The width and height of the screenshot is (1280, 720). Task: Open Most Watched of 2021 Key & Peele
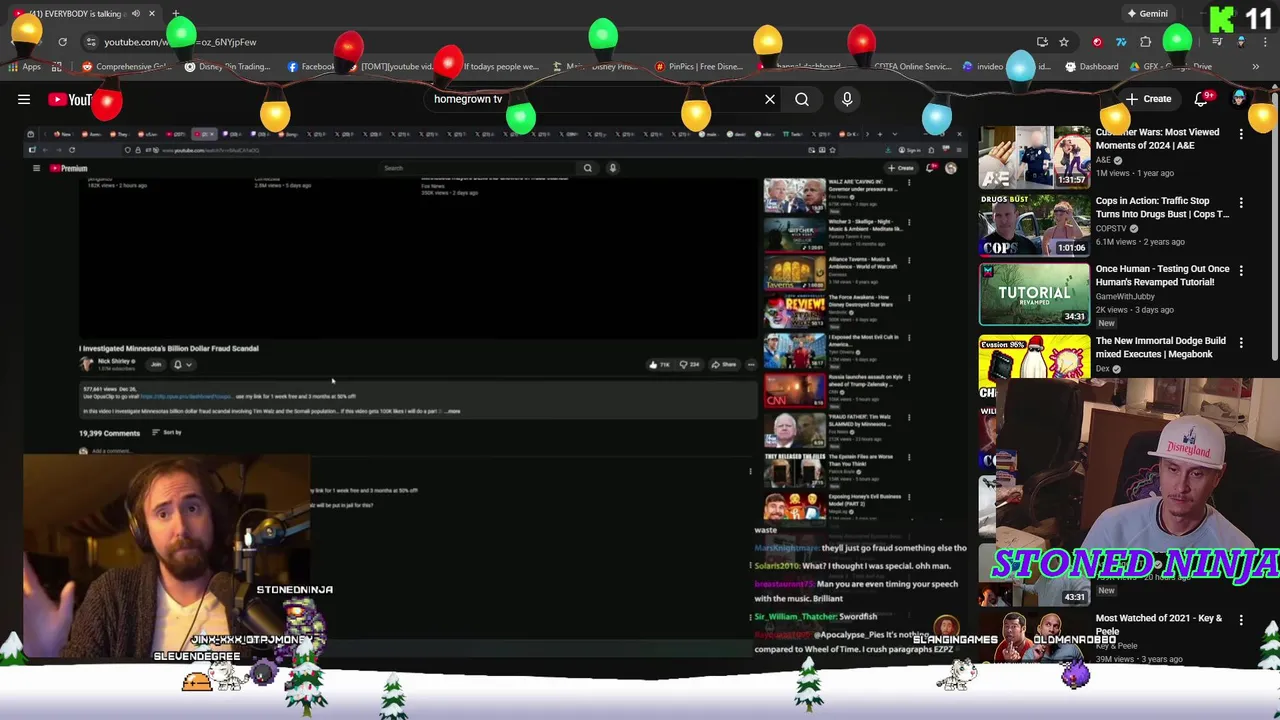click(1158, 624)
